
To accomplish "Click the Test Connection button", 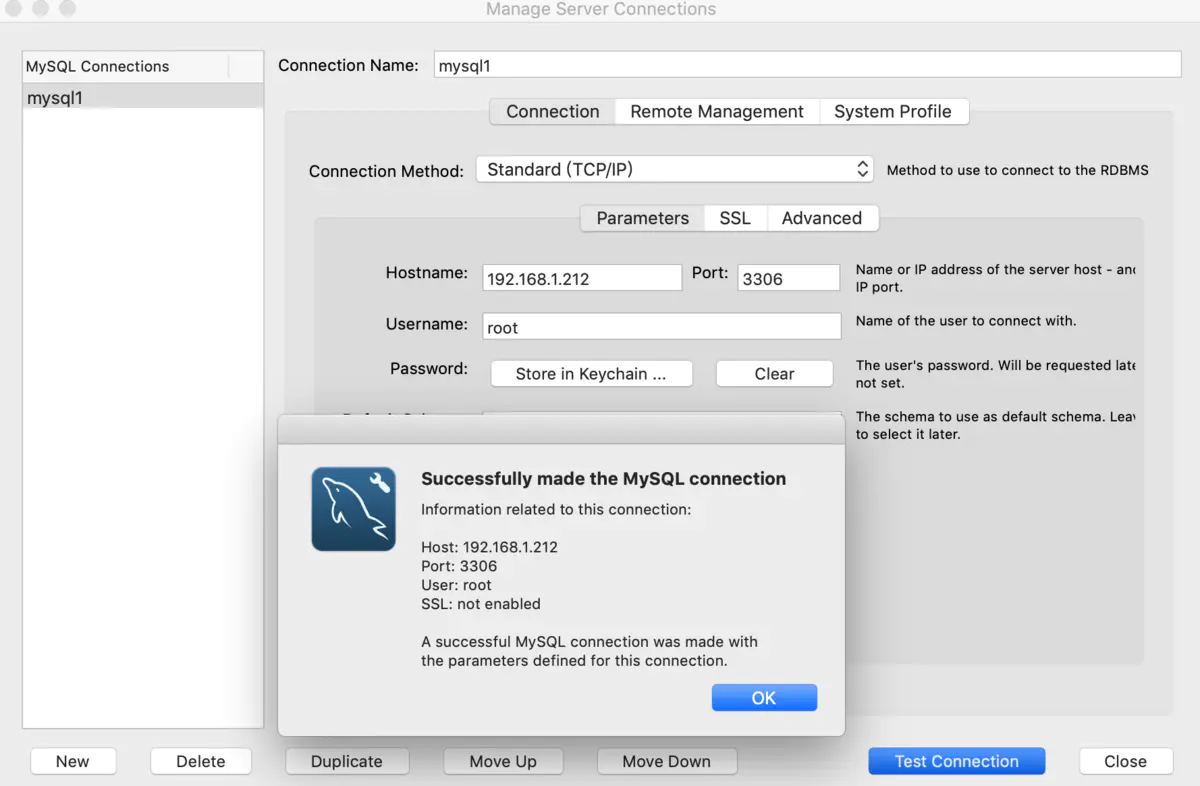I will pos(957,761).
